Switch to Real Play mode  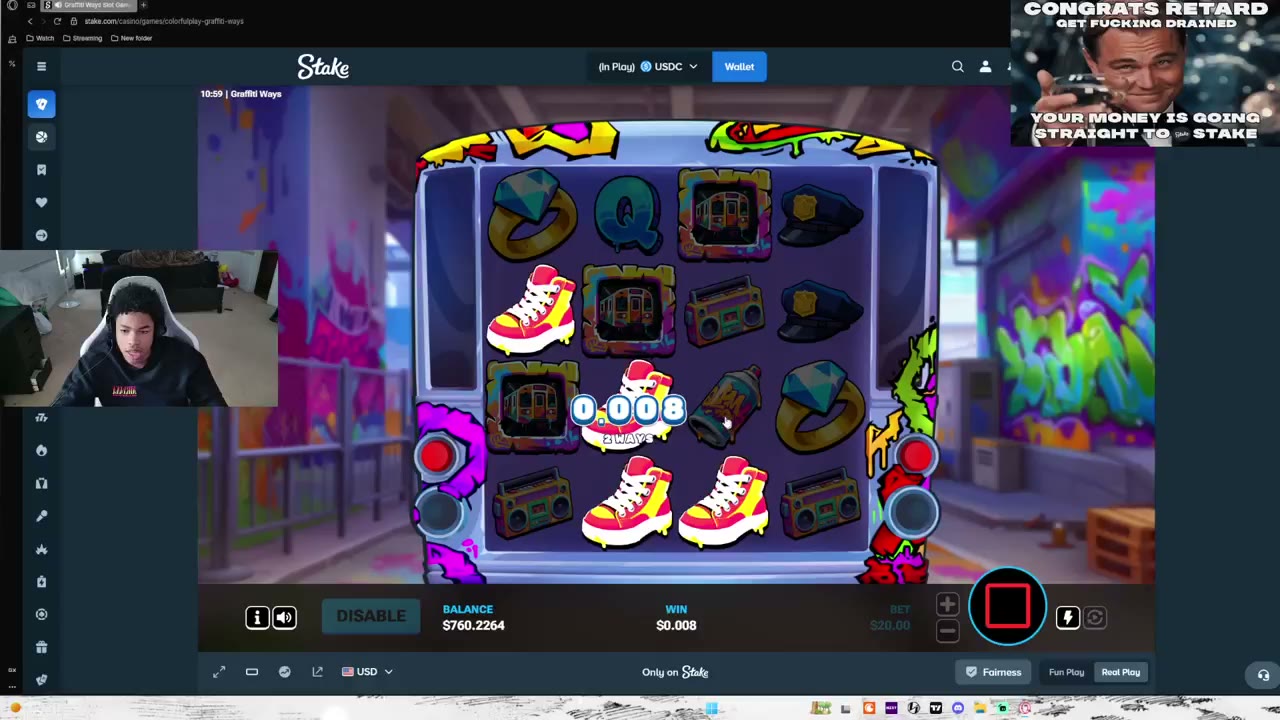coord(1120,672)
